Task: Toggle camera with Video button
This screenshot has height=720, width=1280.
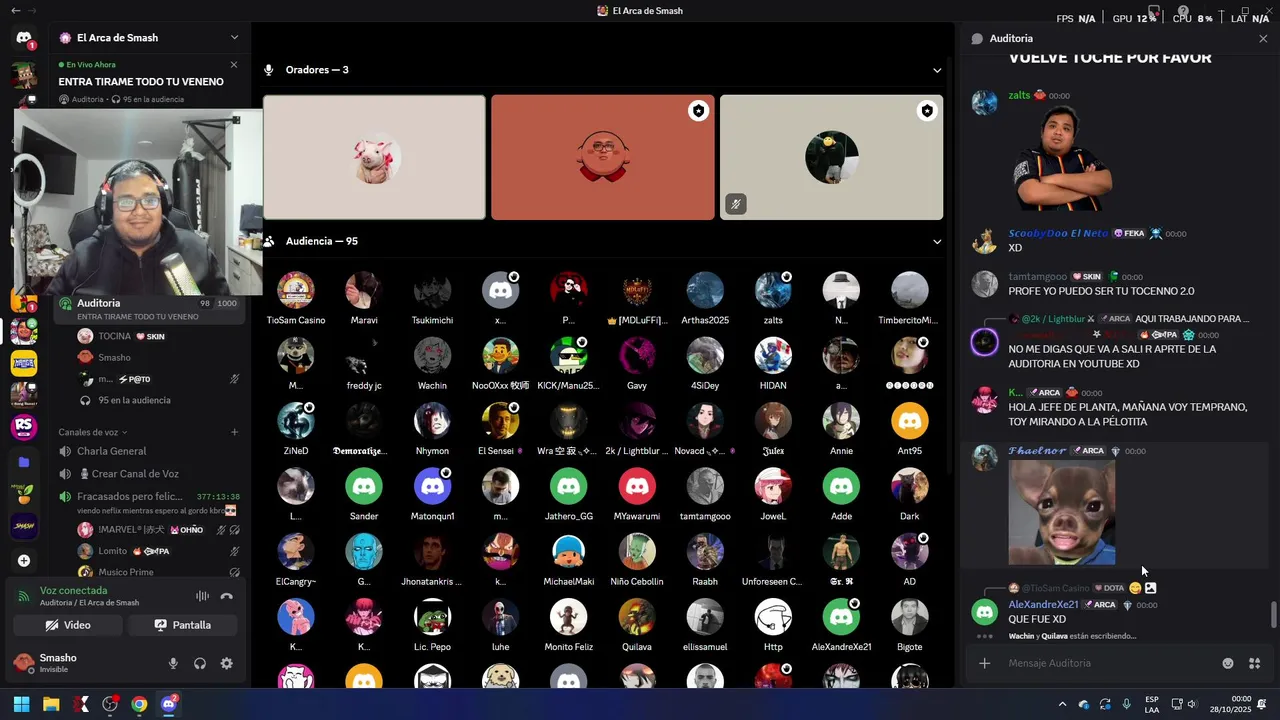Action: click(x=68, y=625)
